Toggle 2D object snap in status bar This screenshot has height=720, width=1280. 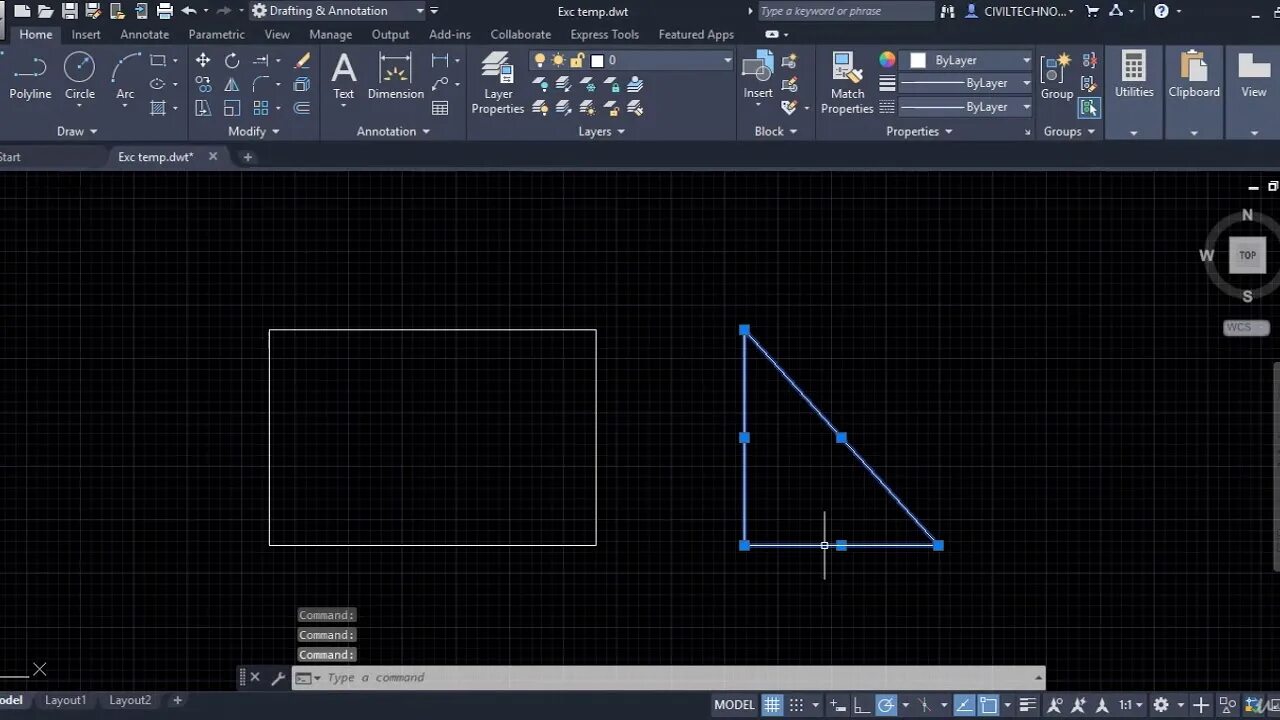coord(988,705)
